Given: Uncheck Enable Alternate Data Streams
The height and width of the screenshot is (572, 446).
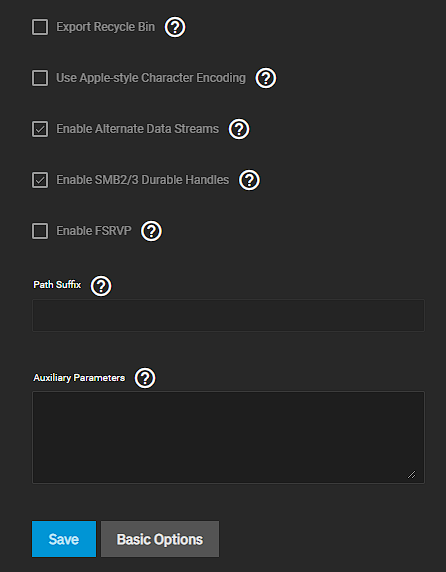Looking at the screenshot, I should click(40, 129).
